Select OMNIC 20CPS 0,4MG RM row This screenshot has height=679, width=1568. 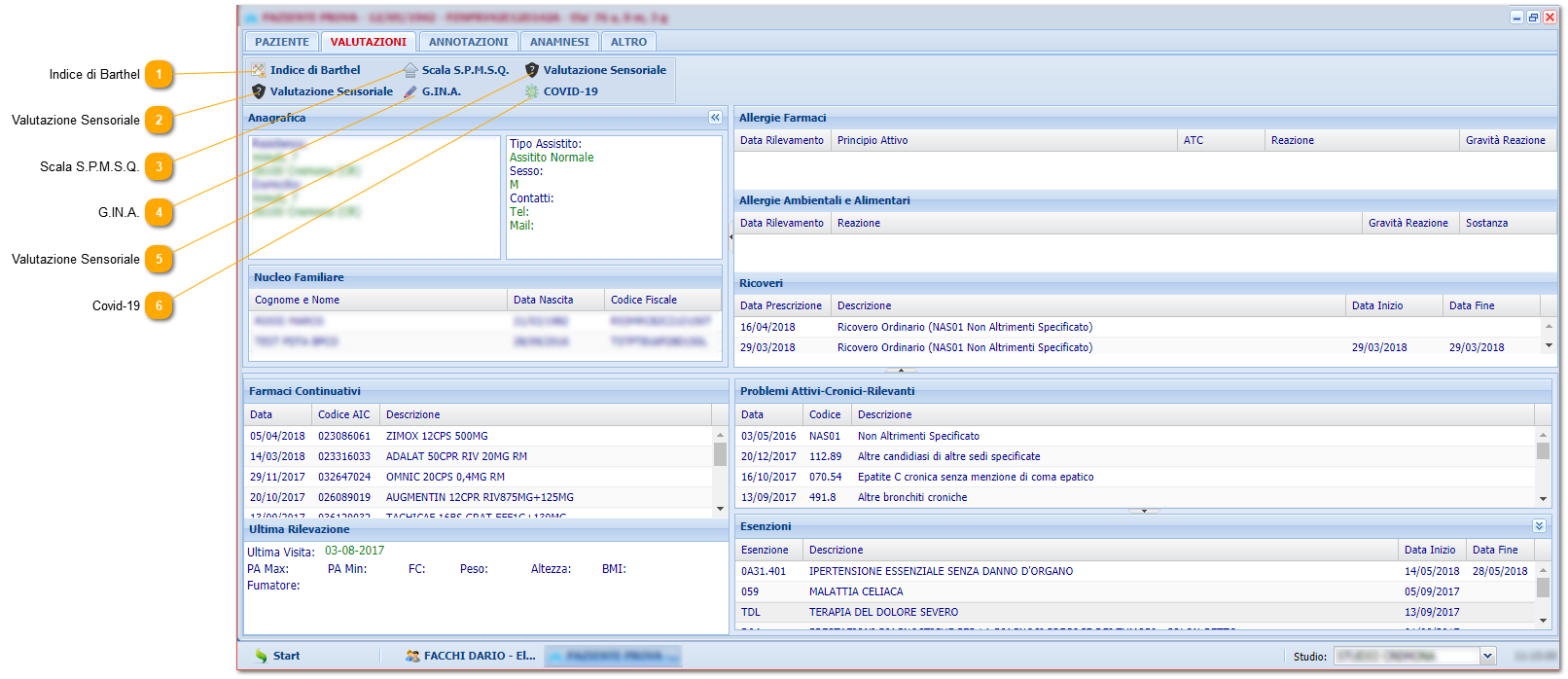(479, 477)
